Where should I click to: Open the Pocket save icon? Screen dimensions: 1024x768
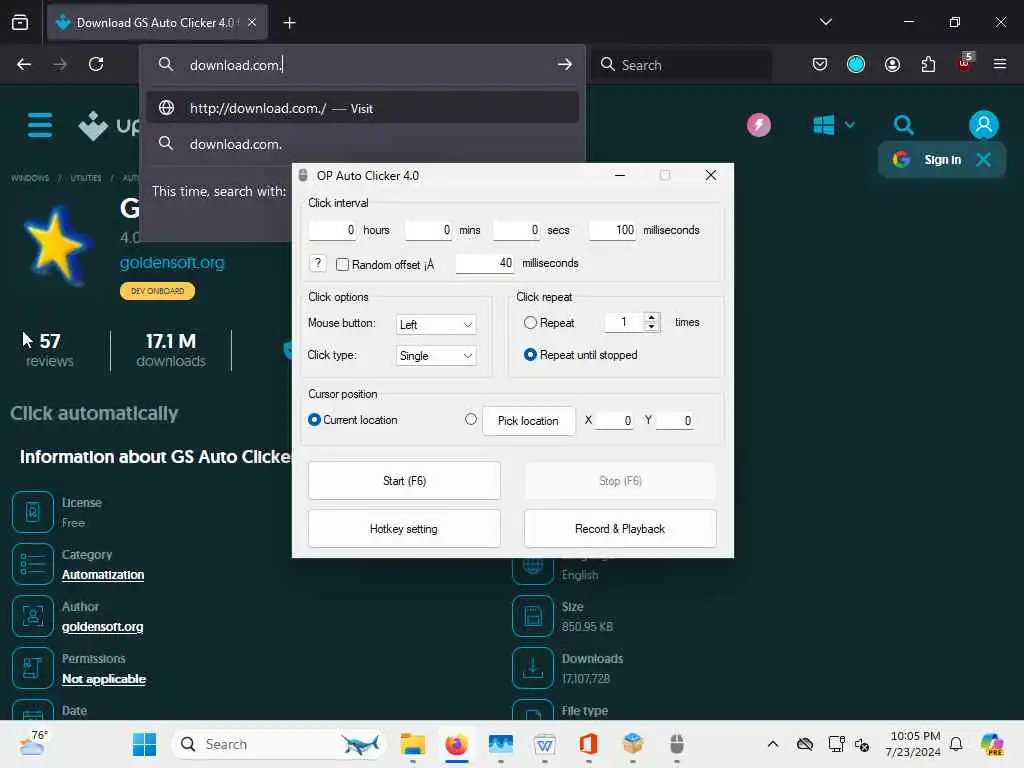820,64
